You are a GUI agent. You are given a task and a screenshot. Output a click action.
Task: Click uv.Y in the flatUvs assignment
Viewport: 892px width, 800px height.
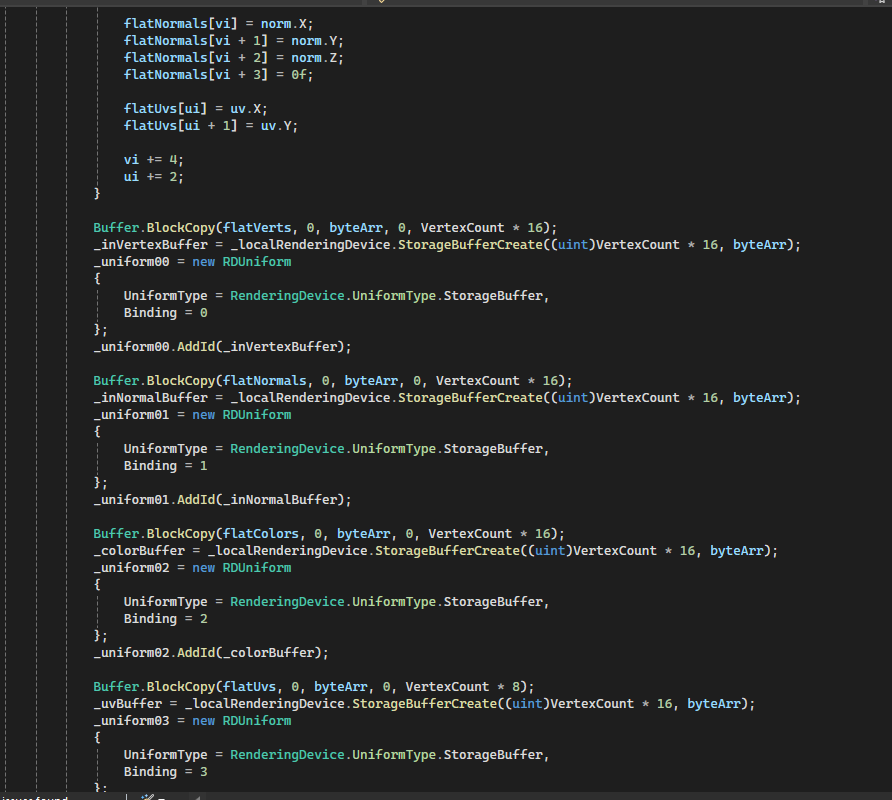[276, 126]
